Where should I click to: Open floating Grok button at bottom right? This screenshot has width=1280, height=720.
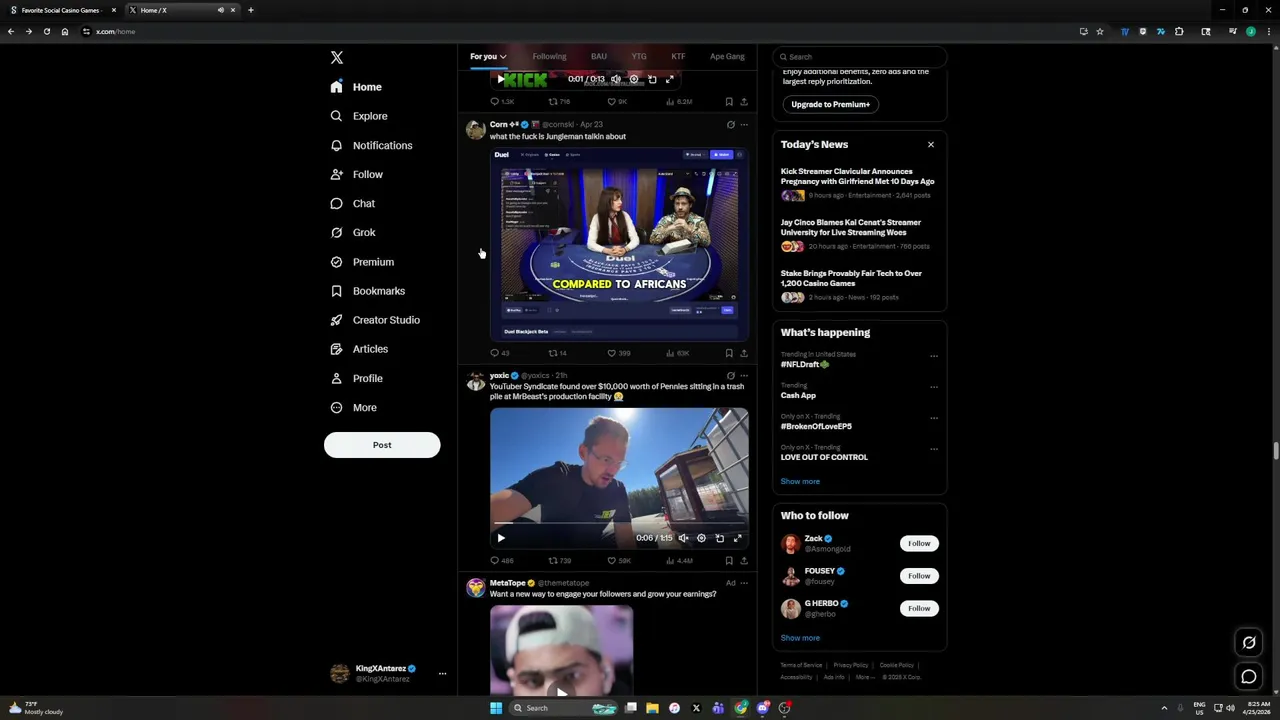1249,643
